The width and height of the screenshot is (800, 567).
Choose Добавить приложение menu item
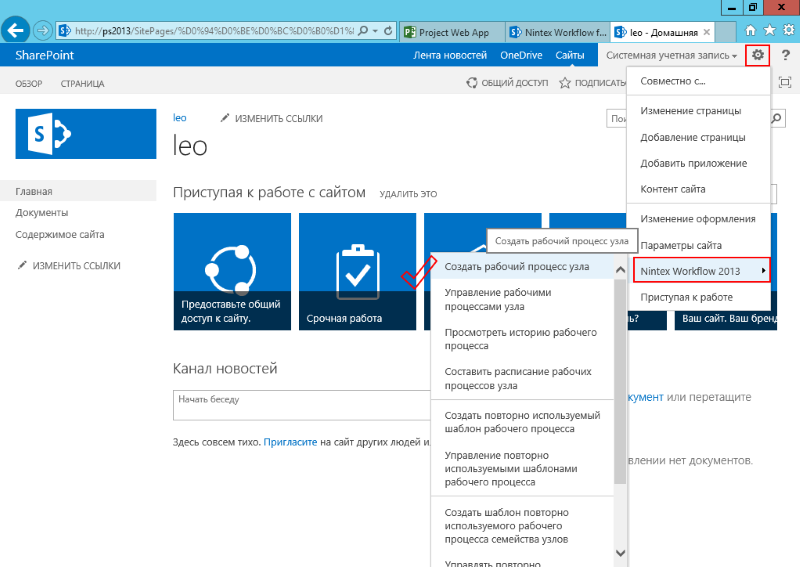click(x=698, y=163)
